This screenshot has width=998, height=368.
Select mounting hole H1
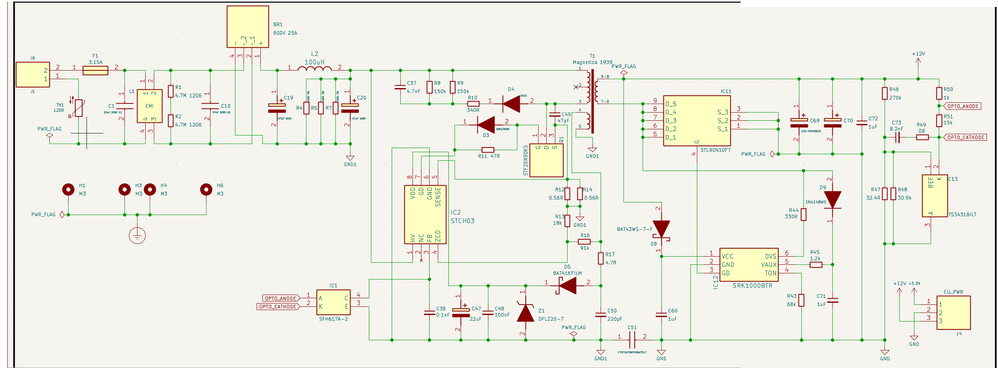[x=67, y=190]
